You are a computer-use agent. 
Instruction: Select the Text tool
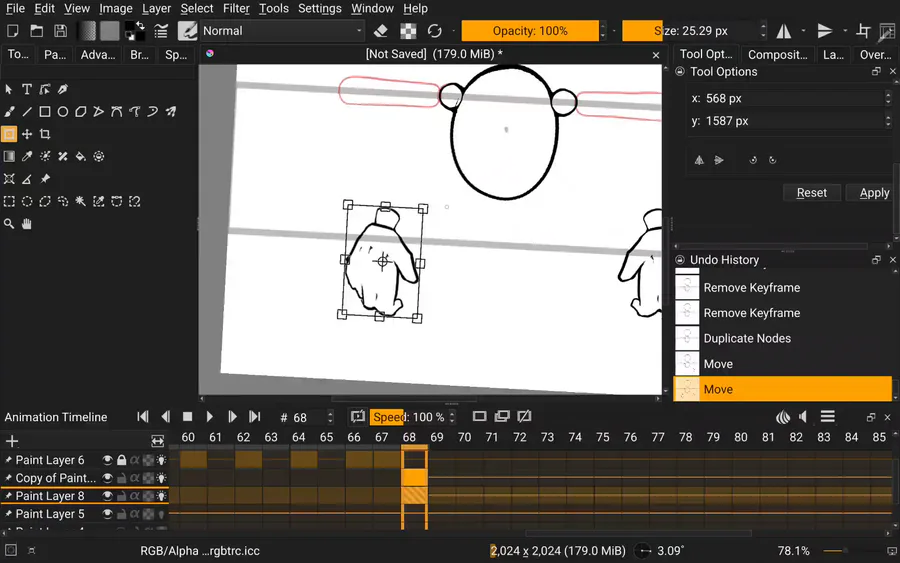(x=26, y=89)
